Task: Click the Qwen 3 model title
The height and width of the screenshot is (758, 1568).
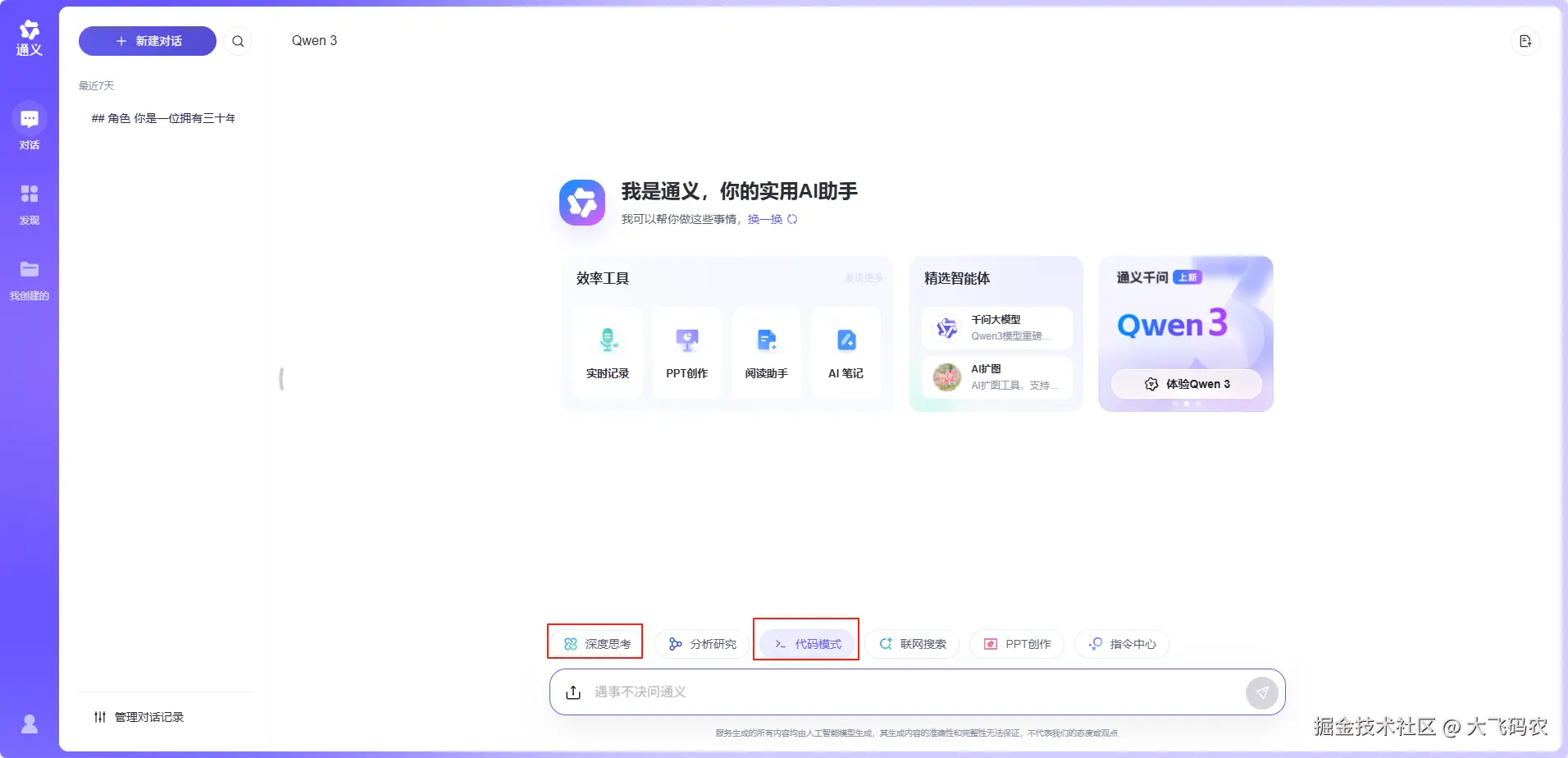Action: point(314,41)
